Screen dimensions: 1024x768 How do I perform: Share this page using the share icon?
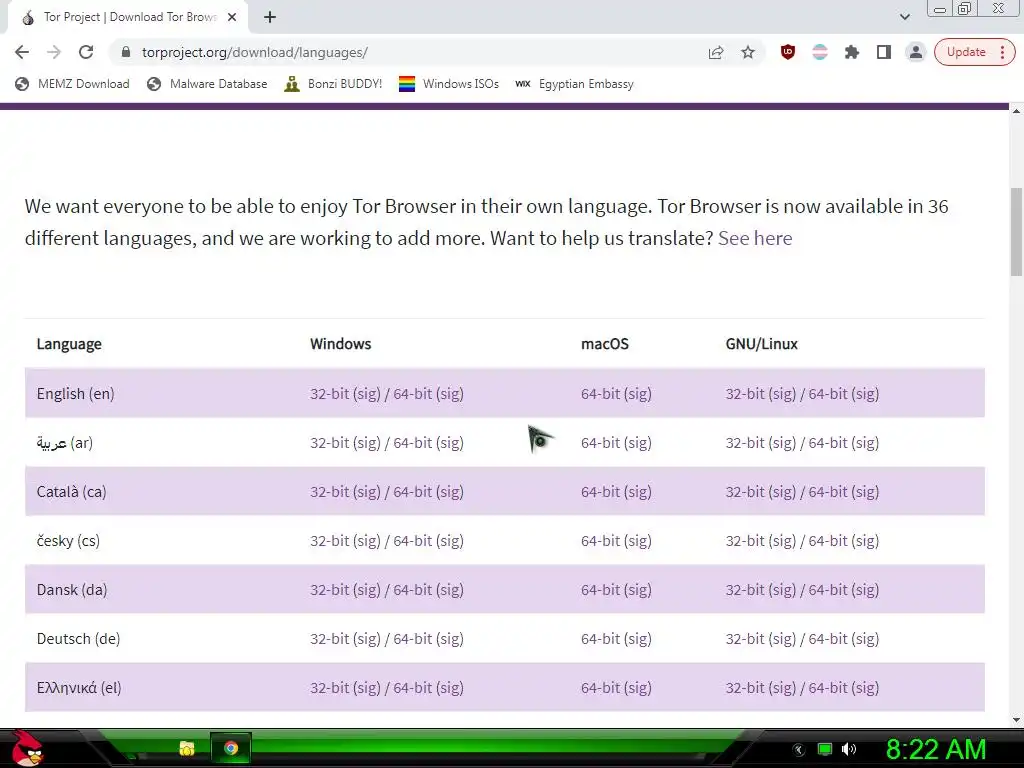coord(716,52)
